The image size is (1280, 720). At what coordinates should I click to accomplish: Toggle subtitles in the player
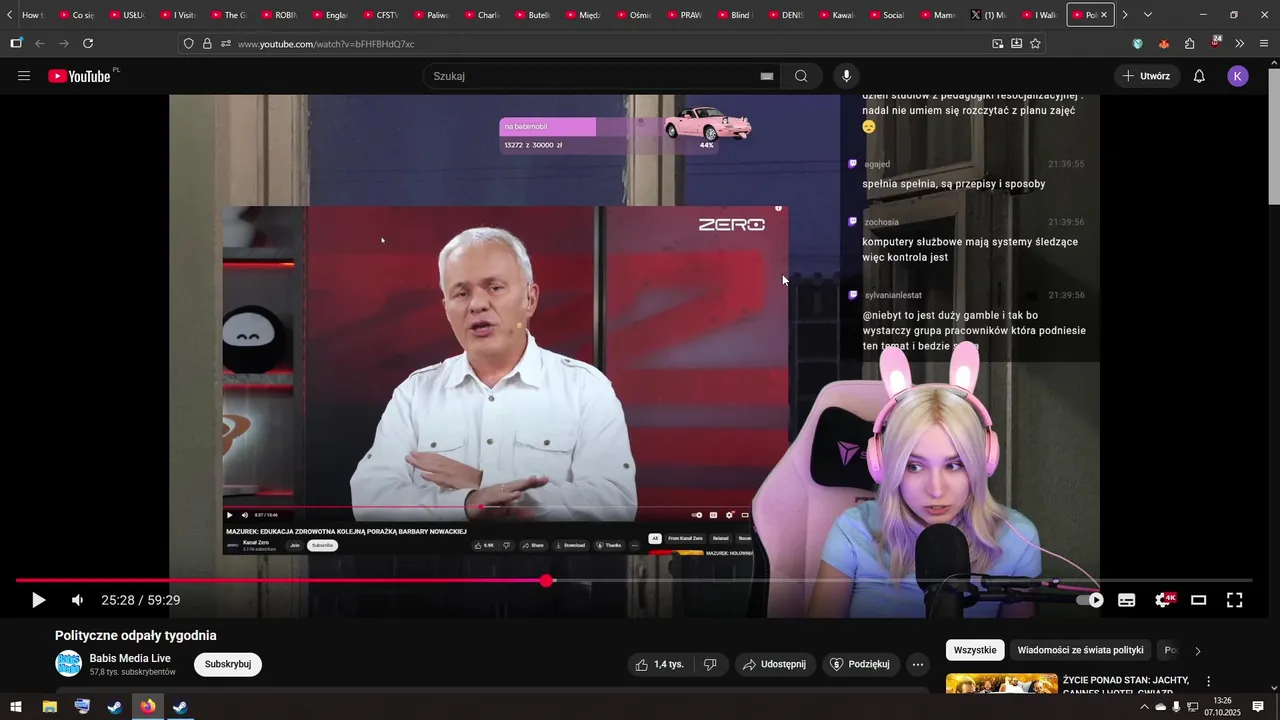pyautogui.click(x=1127, y=600)
